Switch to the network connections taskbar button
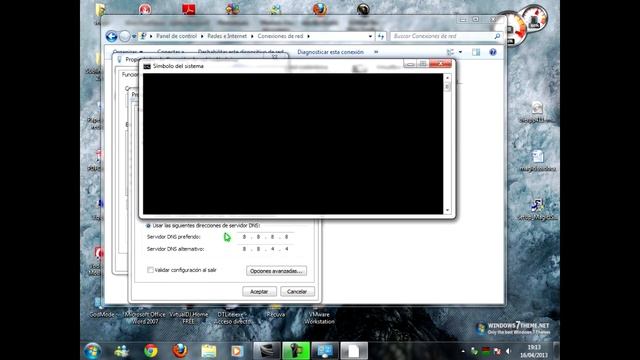Screen dimensions: 640x360 click(325, 351)
